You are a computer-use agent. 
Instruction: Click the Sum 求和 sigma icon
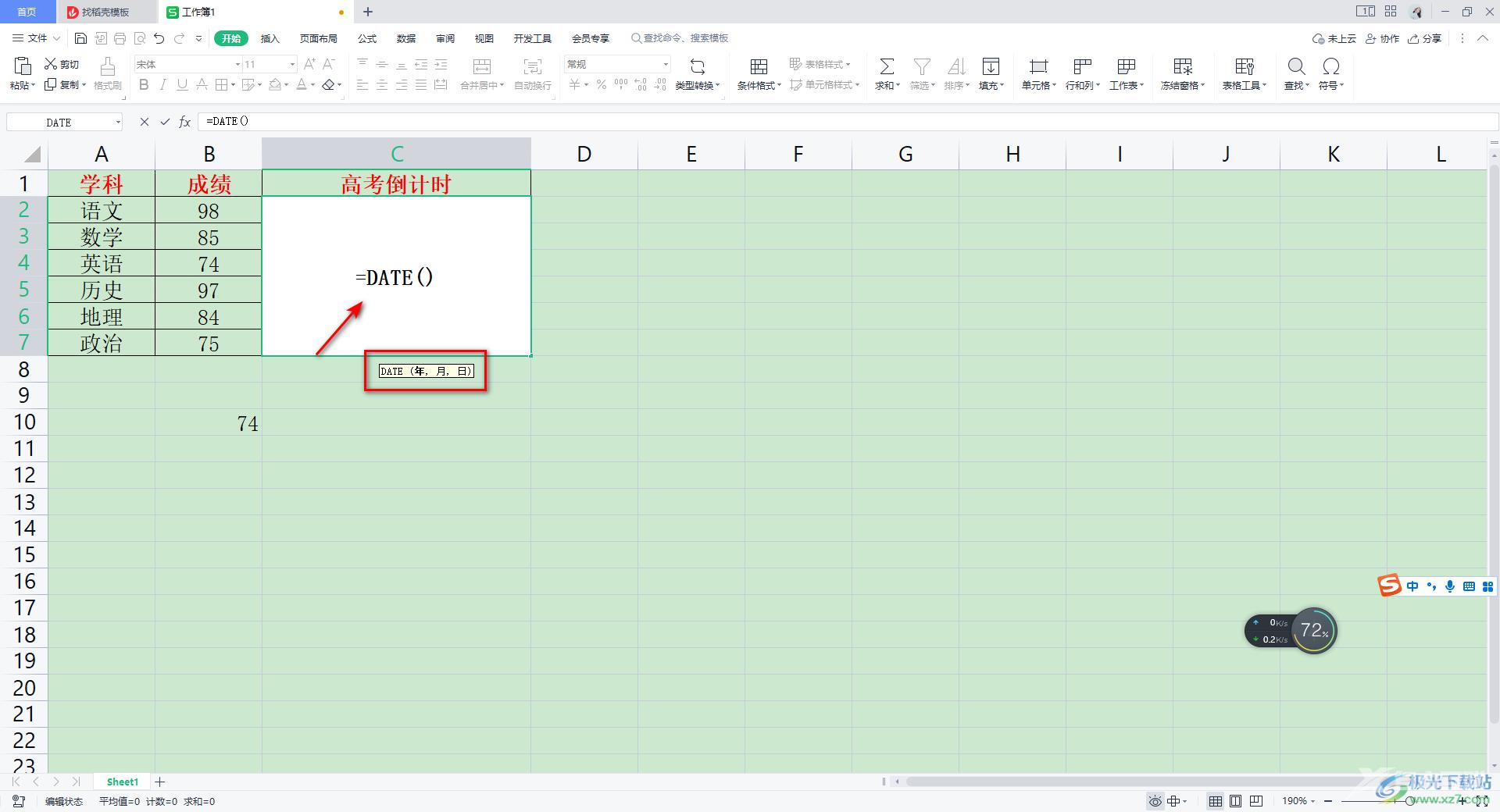click(887, 66)
